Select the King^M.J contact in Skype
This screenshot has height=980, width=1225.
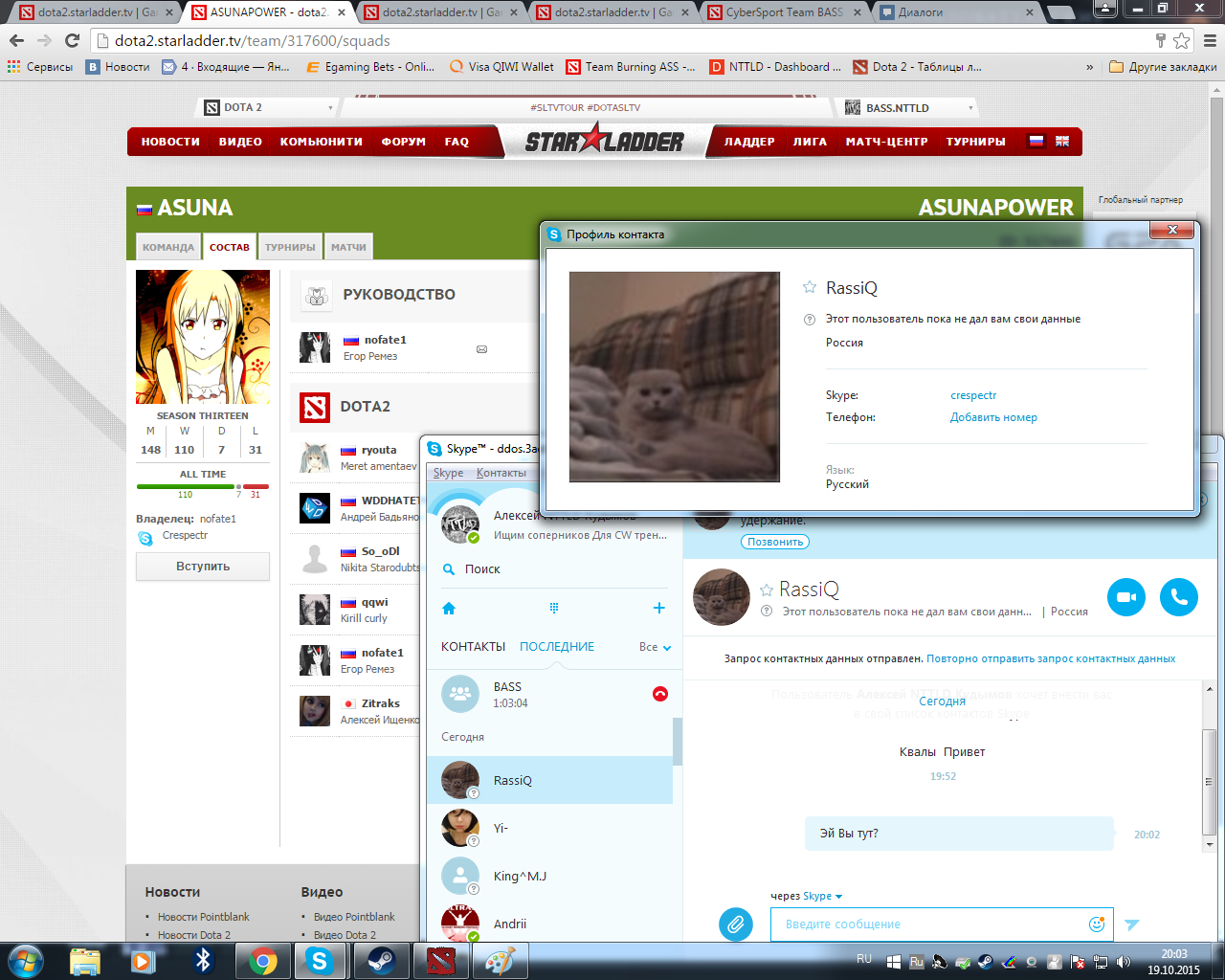point(549,876)
